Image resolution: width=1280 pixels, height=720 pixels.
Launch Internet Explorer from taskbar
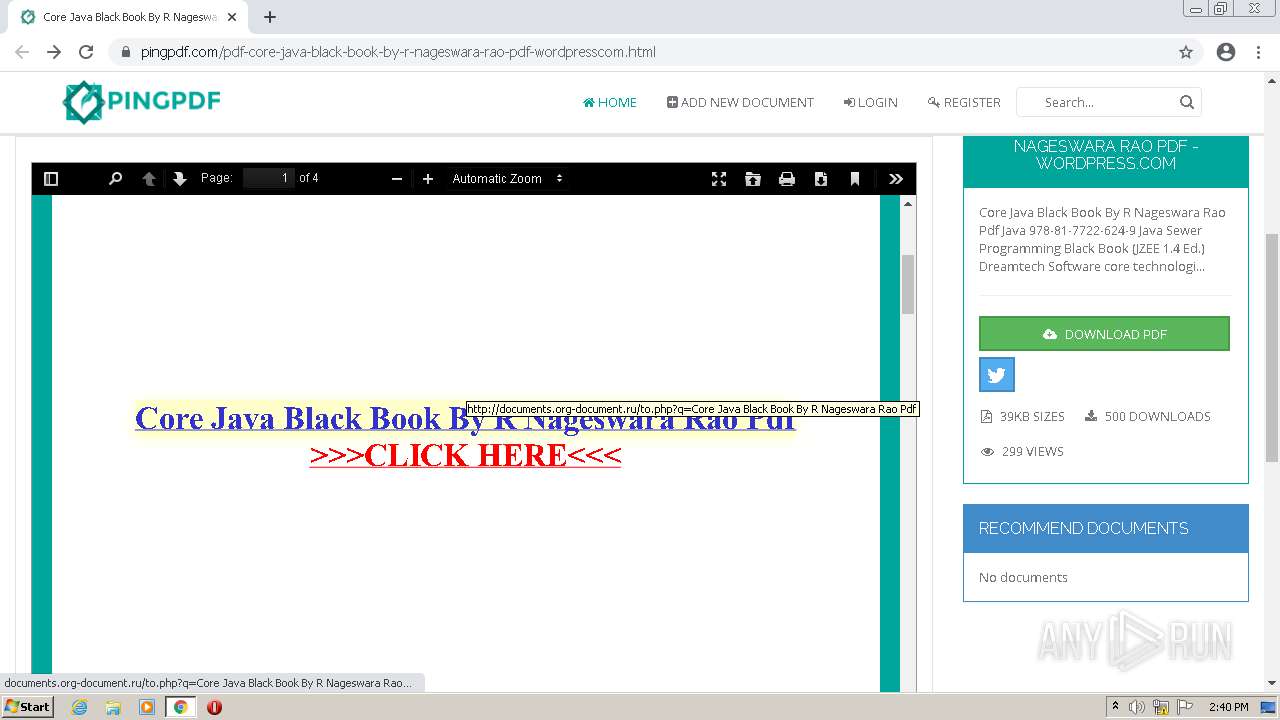[79, 707]
